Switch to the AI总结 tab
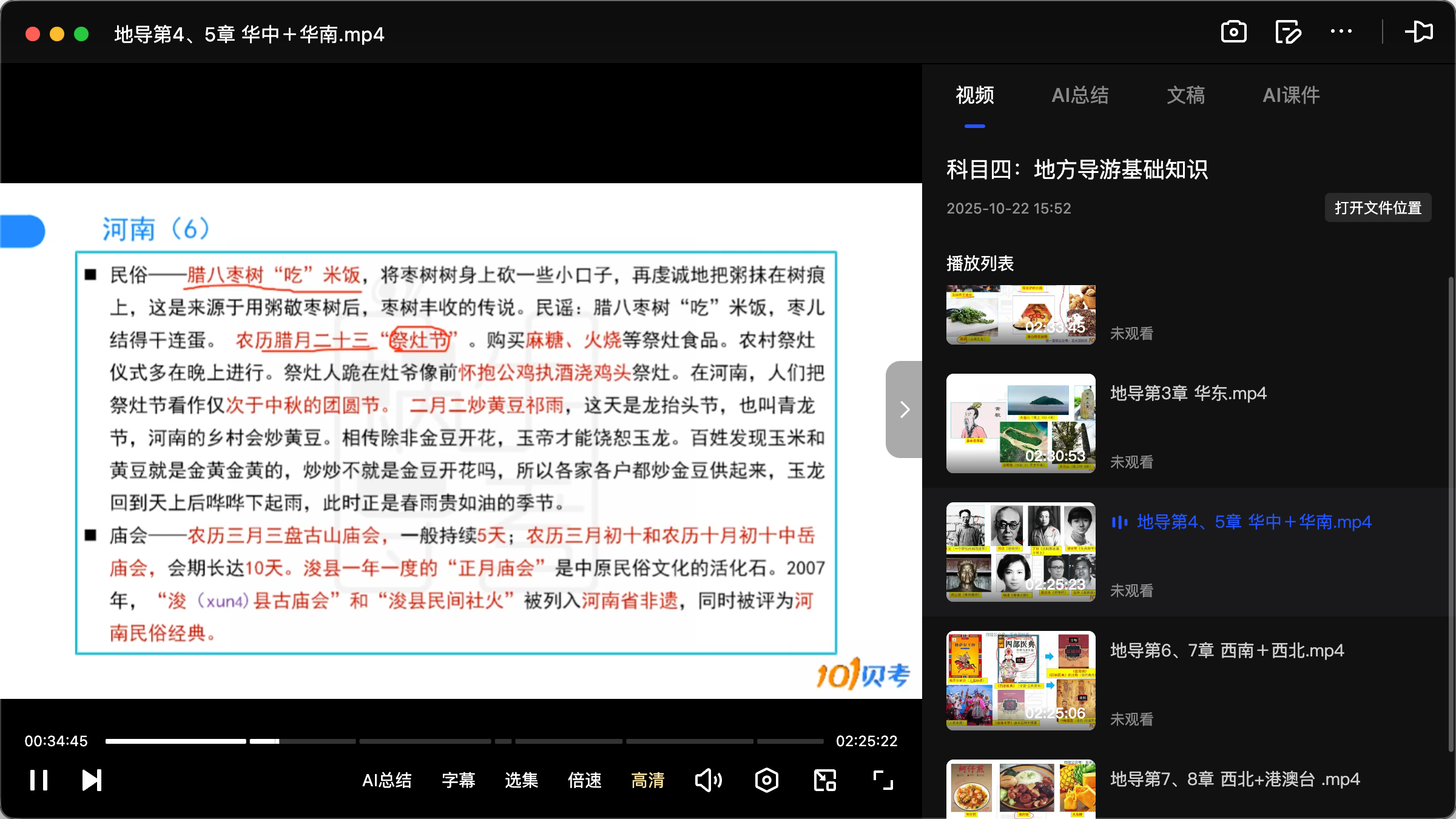The width and height of the screenshot is (1456, 819). click(1080, 95)
